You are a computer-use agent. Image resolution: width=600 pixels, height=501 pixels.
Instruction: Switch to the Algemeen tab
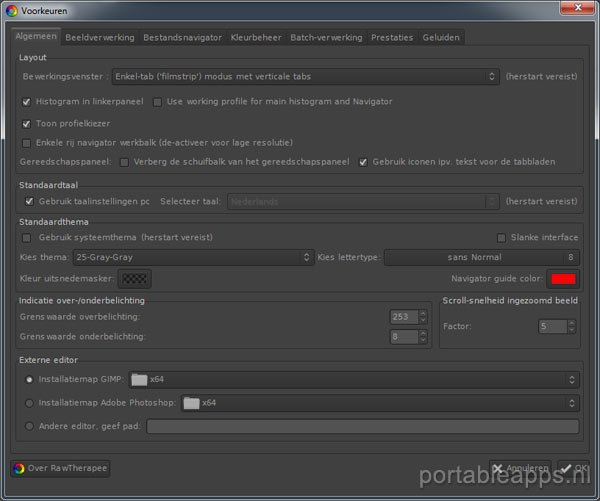(36, 36)
